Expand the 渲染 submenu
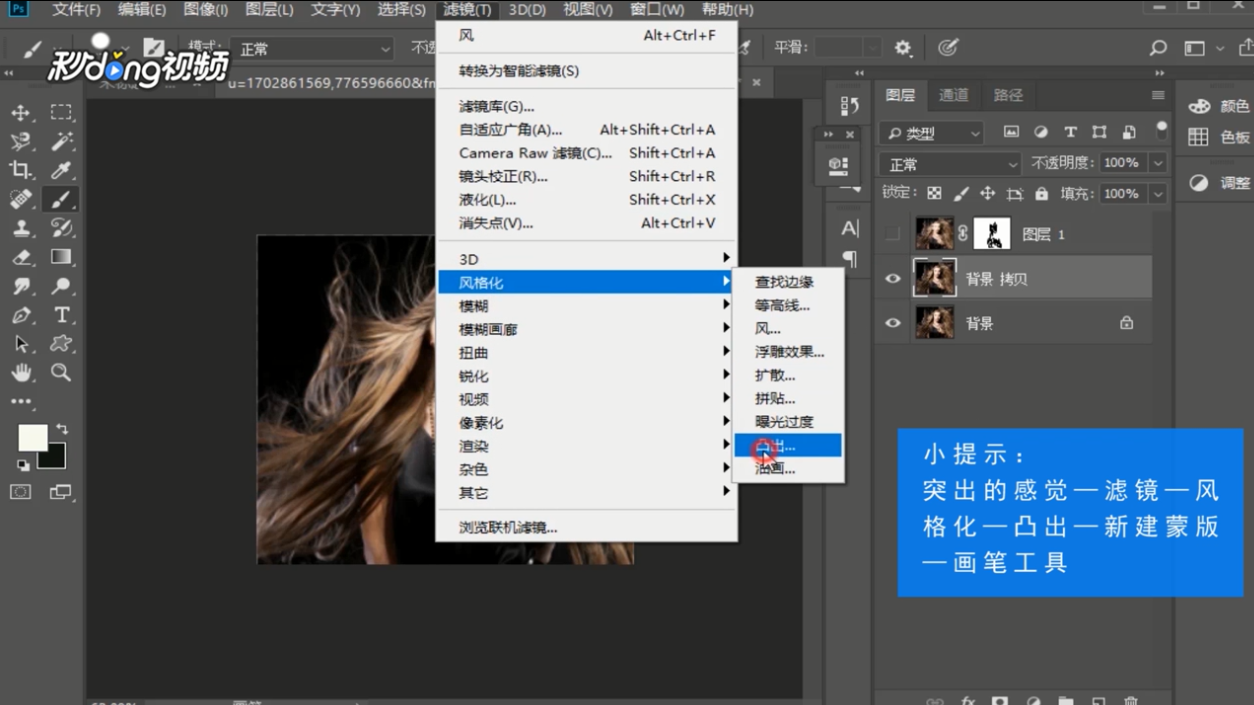The image size is (1254, 705). [586, 446]
